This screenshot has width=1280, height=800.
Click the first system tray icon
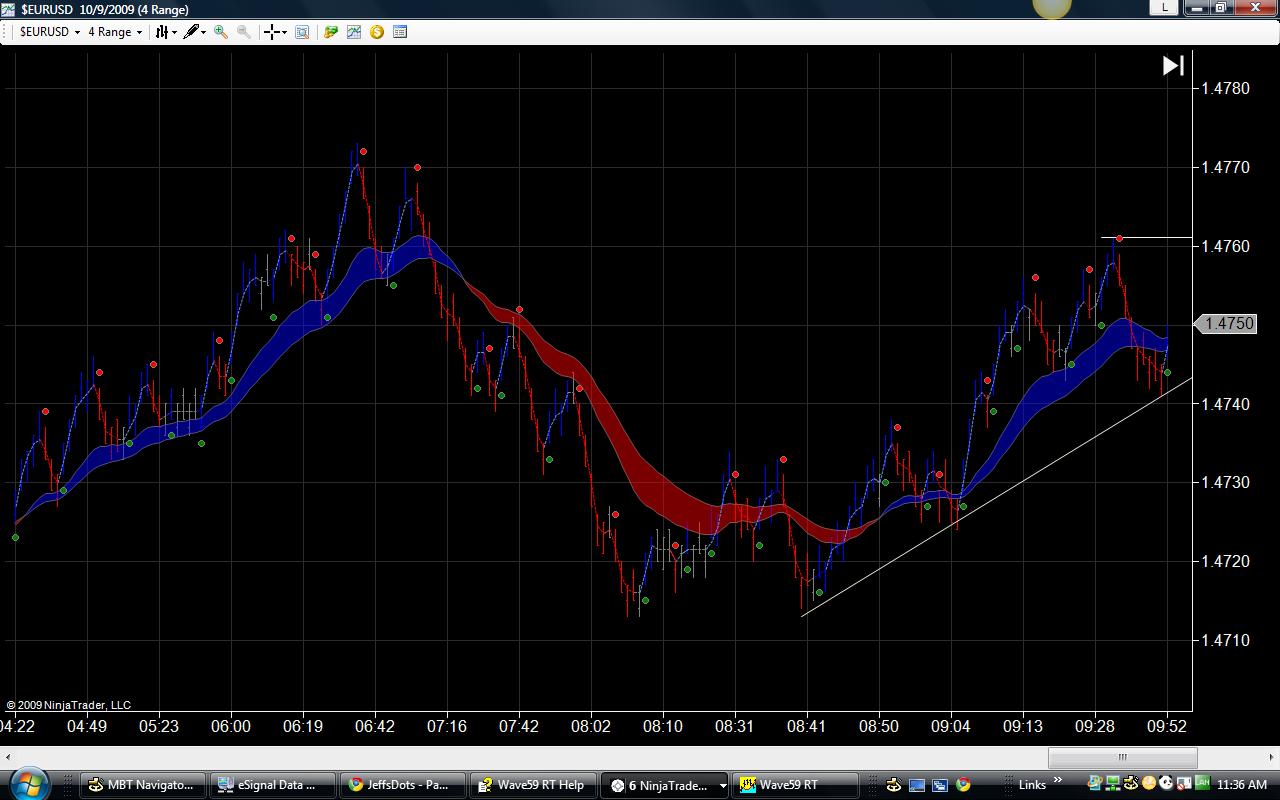coord(1095,783)
